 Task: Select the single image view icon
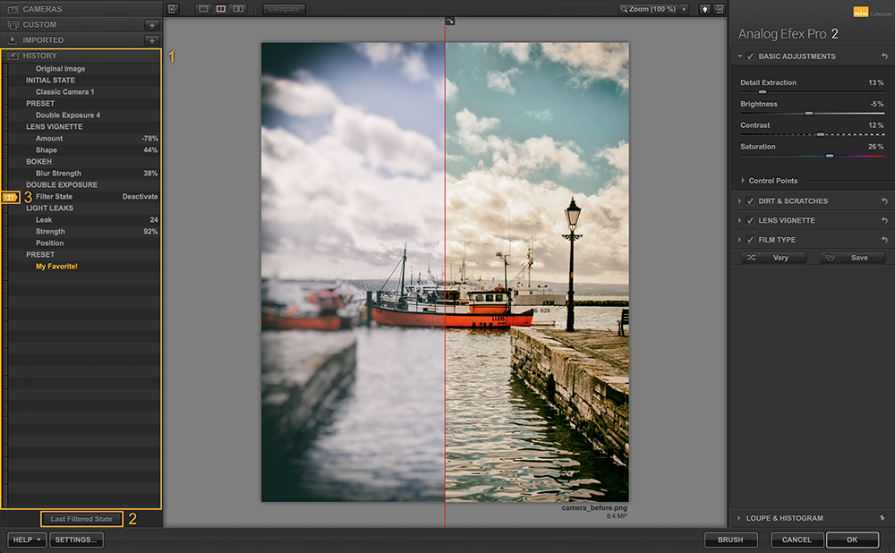(203, 9)
